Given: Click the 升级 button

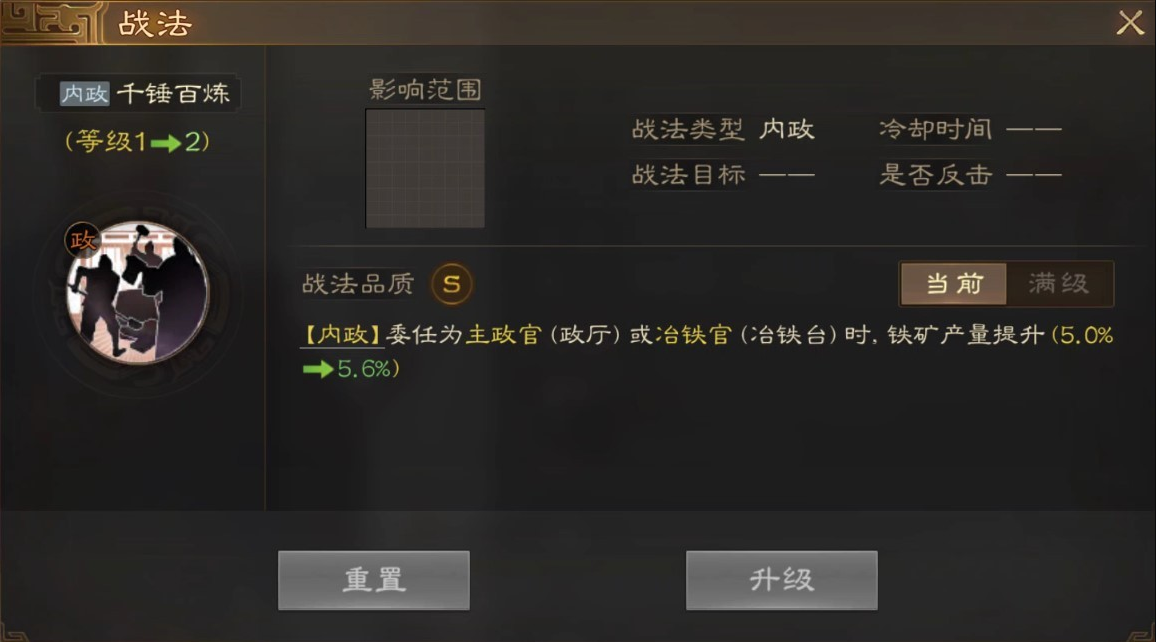Looking at the screenshot, I should pos(781,580).
